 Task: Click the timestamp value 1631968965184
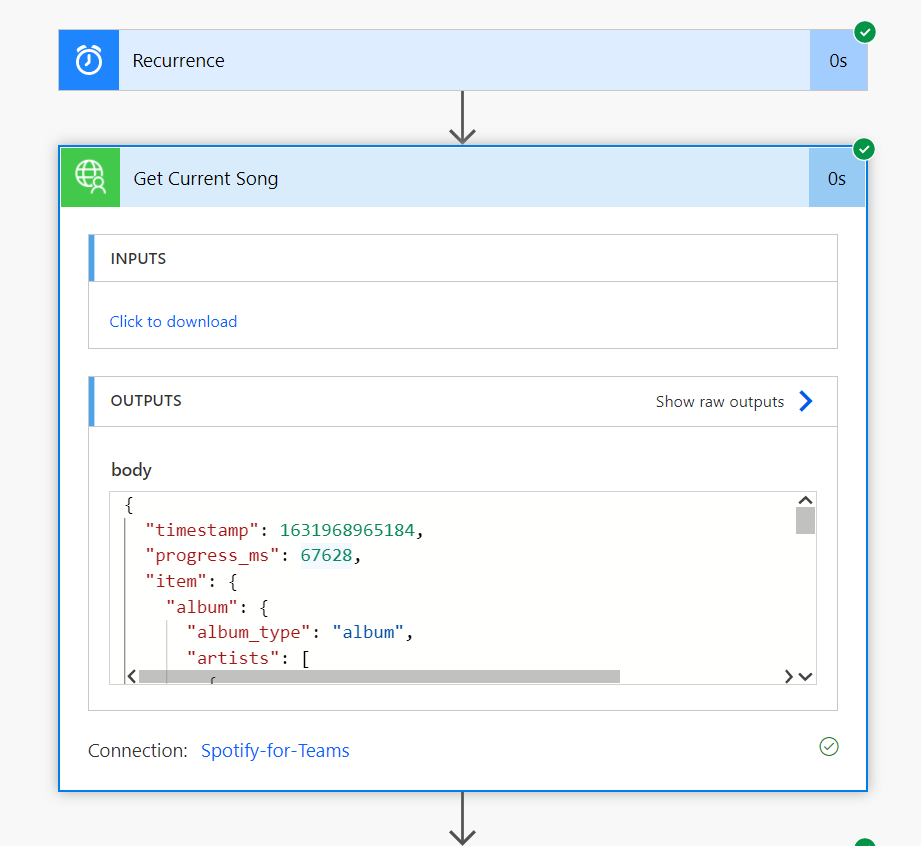point(347,530)
